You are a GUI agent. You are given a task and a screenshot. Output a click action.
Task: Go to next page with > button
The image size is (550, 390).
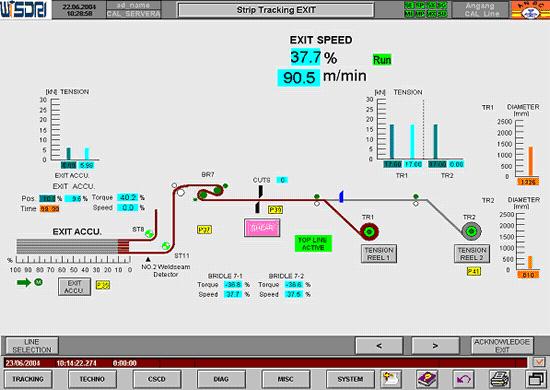(435, 346)
